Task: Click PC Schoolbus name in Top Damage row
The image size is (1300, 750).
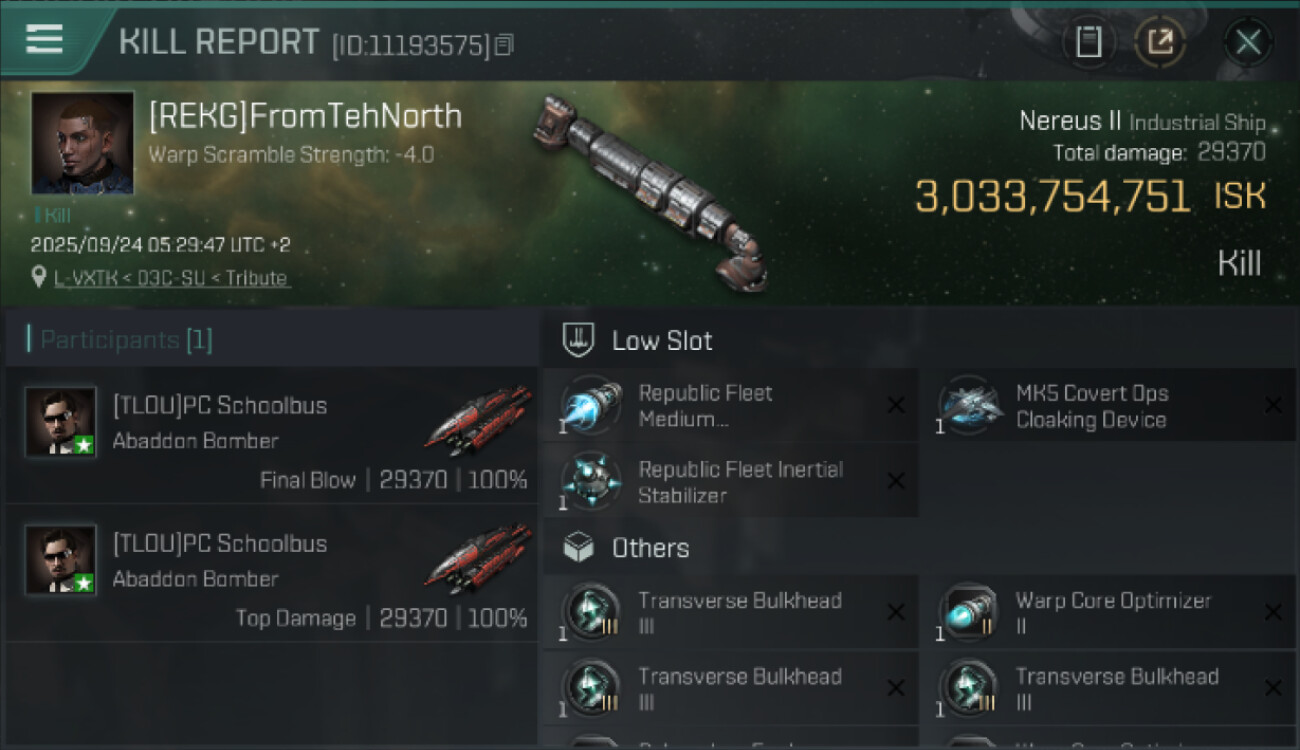Action: click(x=220, y=544)
